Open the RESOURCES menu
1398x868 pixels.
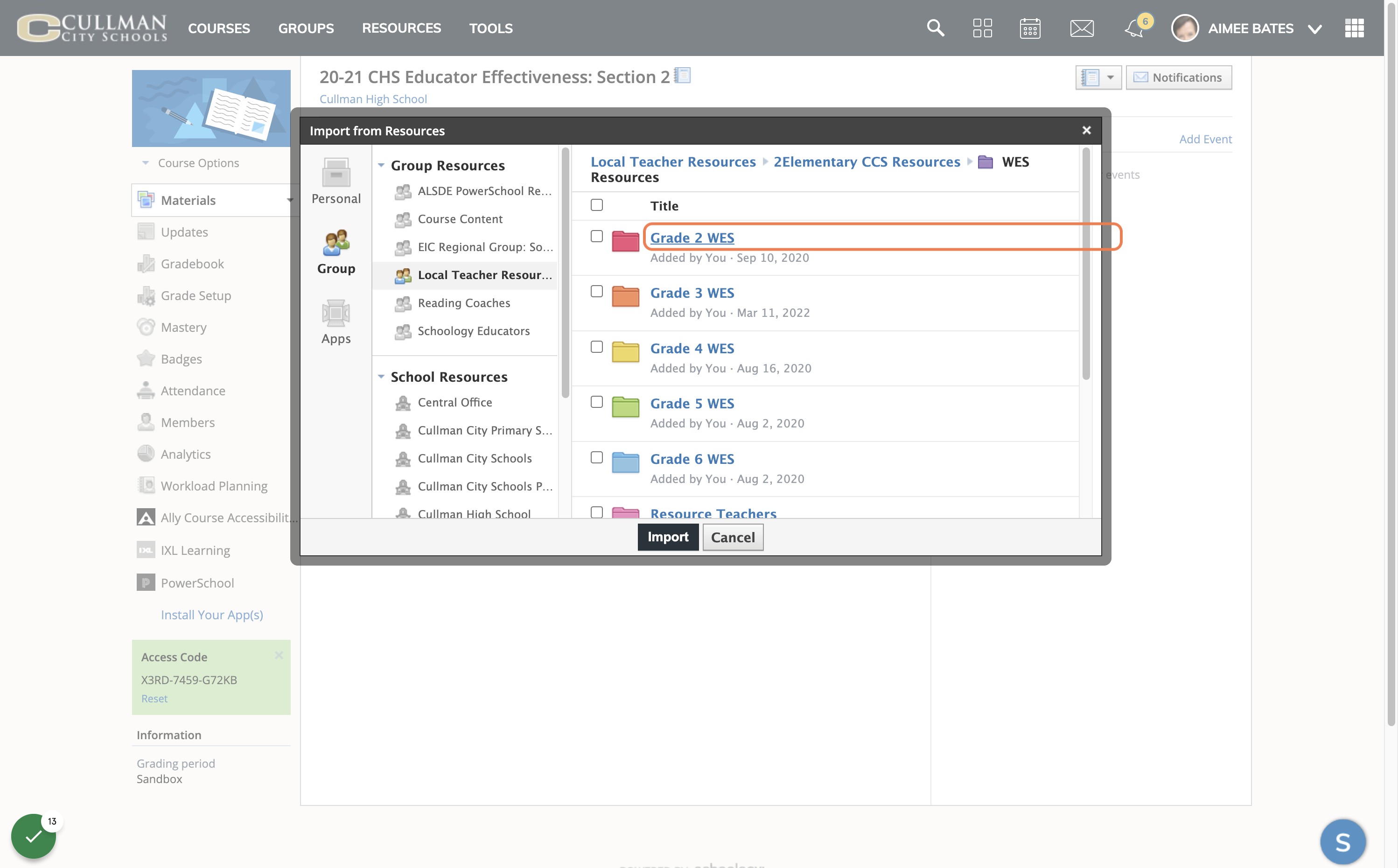[401, 28]
